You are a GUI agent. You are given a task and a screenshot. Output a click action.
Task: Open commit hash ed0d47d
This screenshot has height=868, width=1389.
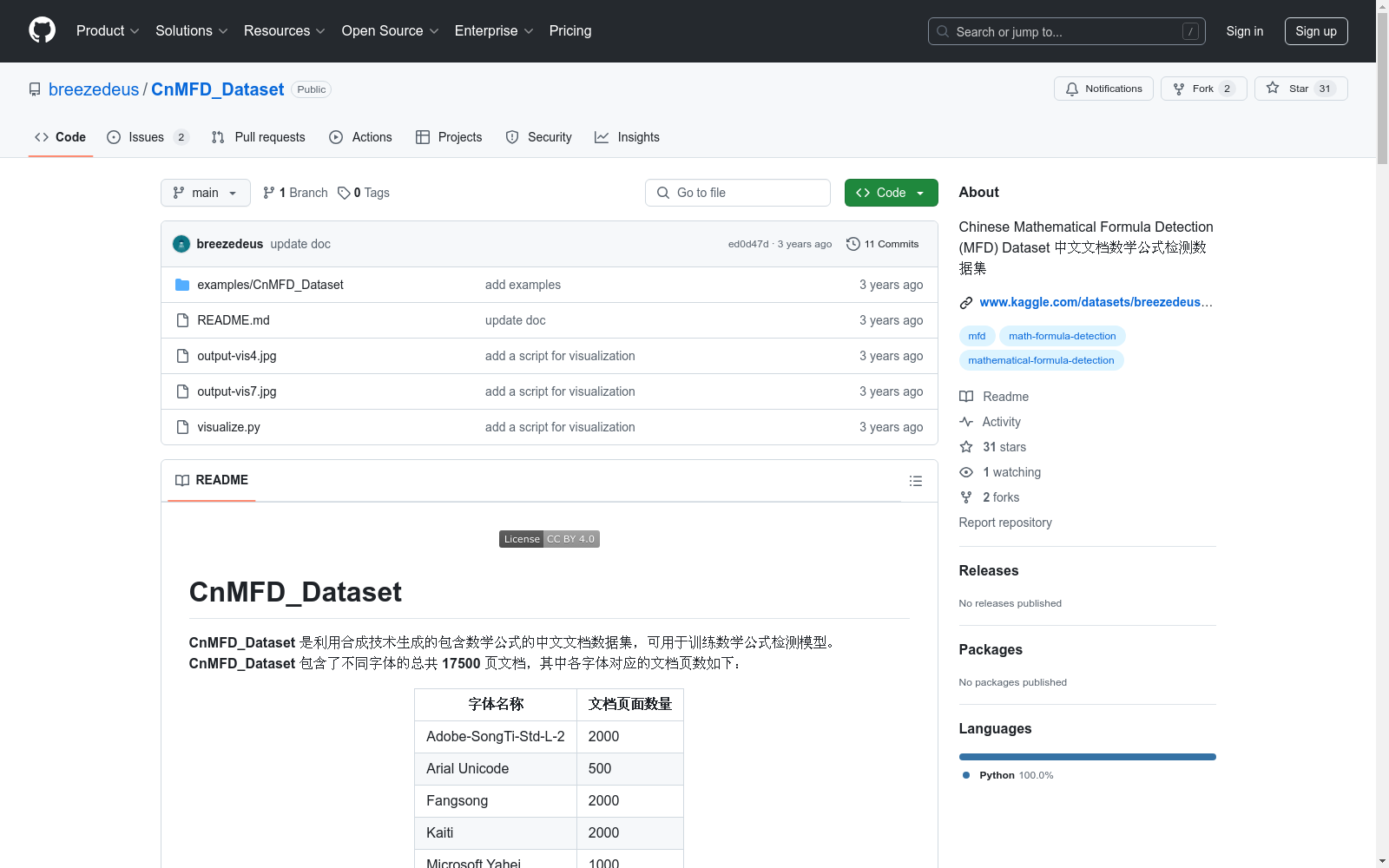pos(748,244)
